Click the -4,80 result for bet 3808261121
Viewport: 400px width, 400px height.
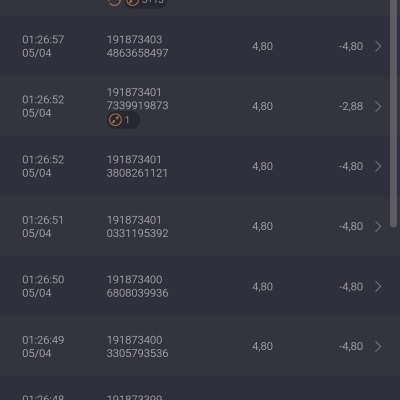point(351,166)
